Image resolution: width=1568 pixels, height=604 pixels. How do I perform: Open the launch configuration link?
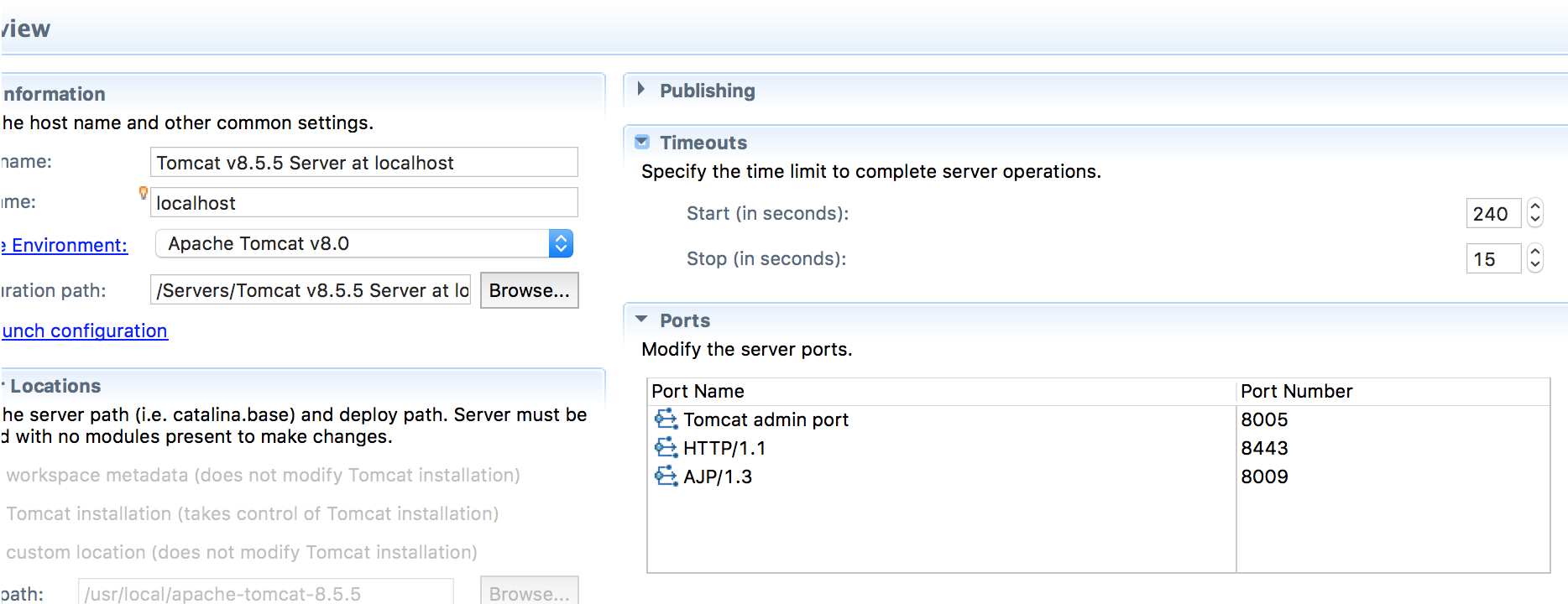(85, 331)
